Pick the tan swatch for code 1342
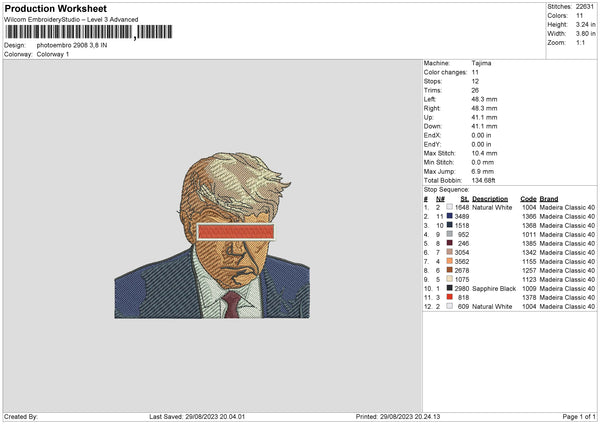The height and width of the screenshot is (424, 600). pyautogui.click(x=449, y=252)
